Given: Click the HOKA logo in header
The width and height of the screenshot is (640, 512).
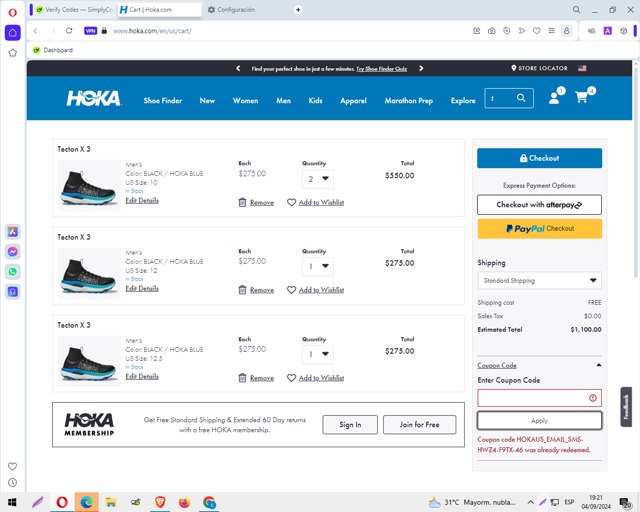Looking at the screenshot, I should 93,98.
